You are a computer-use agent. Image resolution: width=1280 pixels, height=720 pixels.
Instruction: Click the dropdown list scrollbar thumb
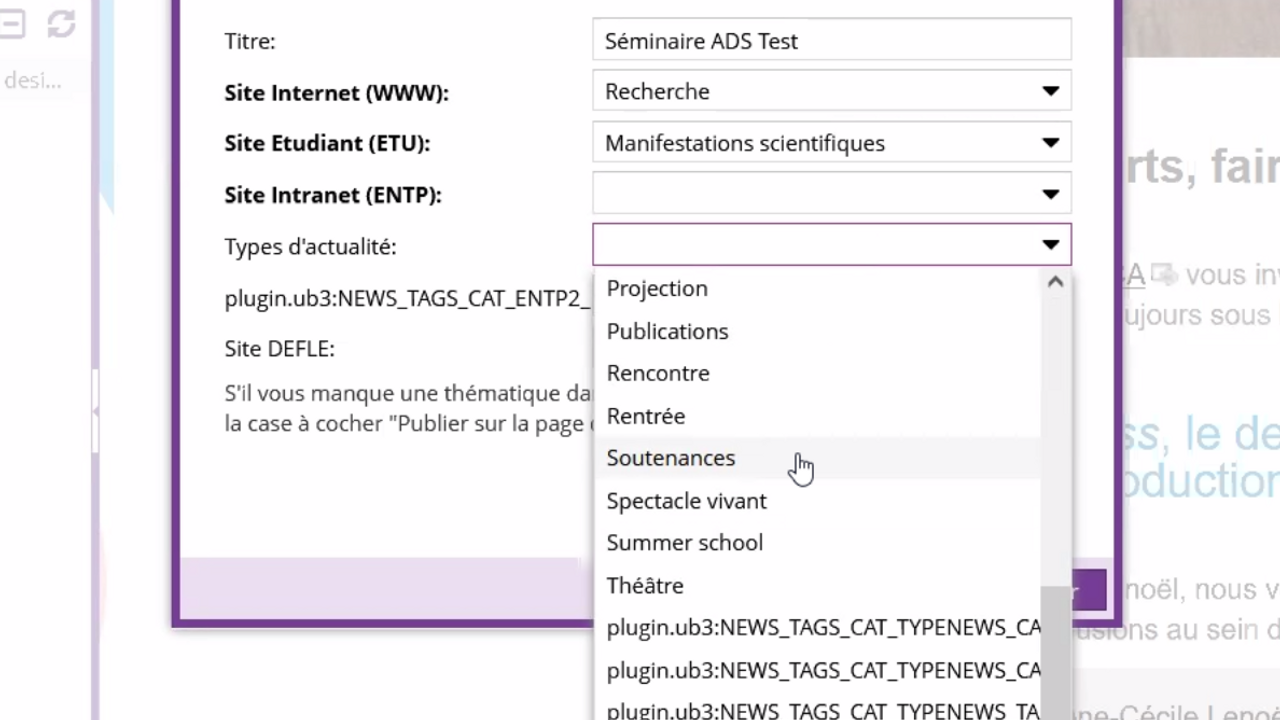coord(1055,650)
